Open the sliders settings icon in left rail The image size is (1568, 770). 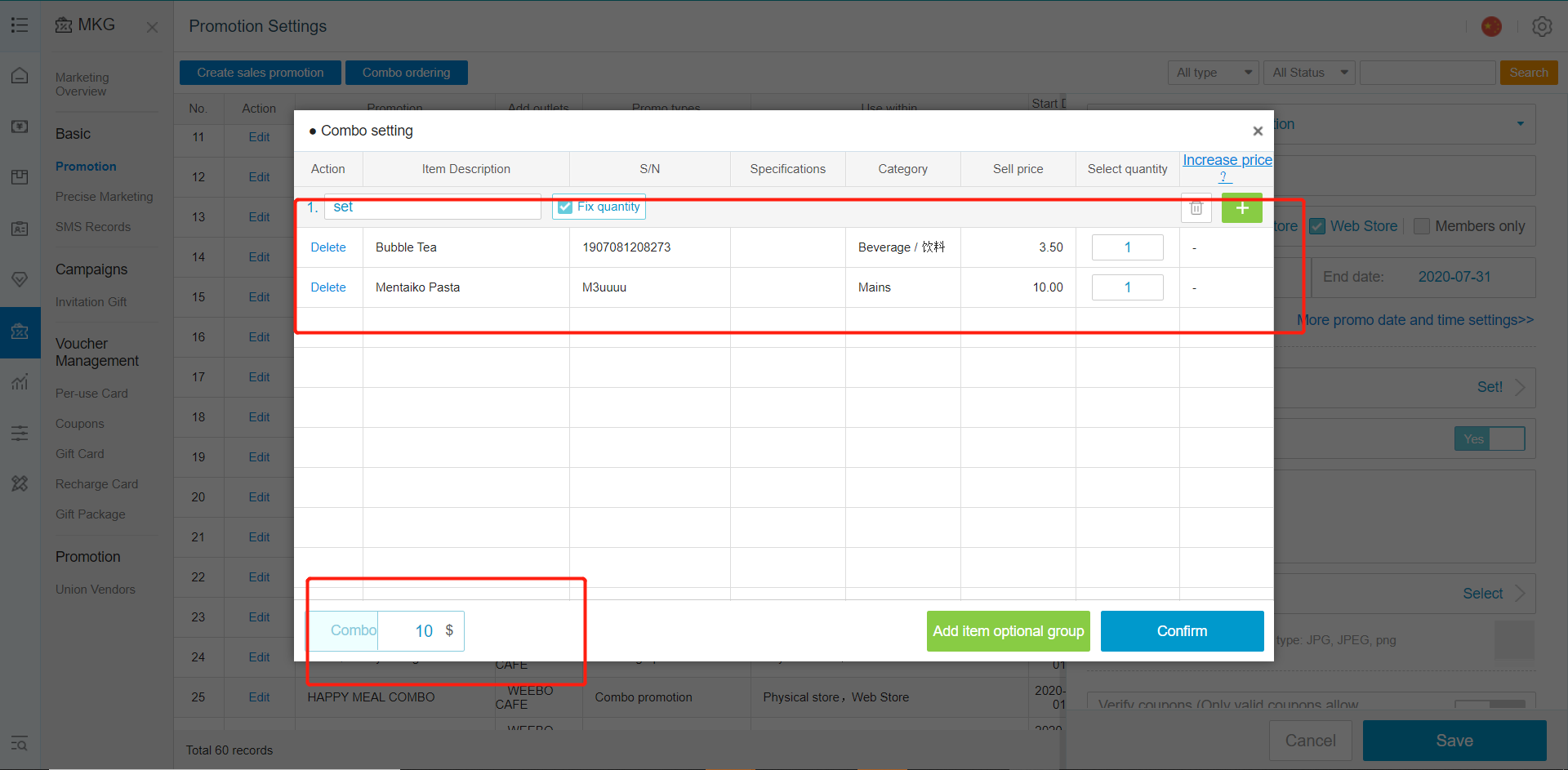click(x=20, y=433)
